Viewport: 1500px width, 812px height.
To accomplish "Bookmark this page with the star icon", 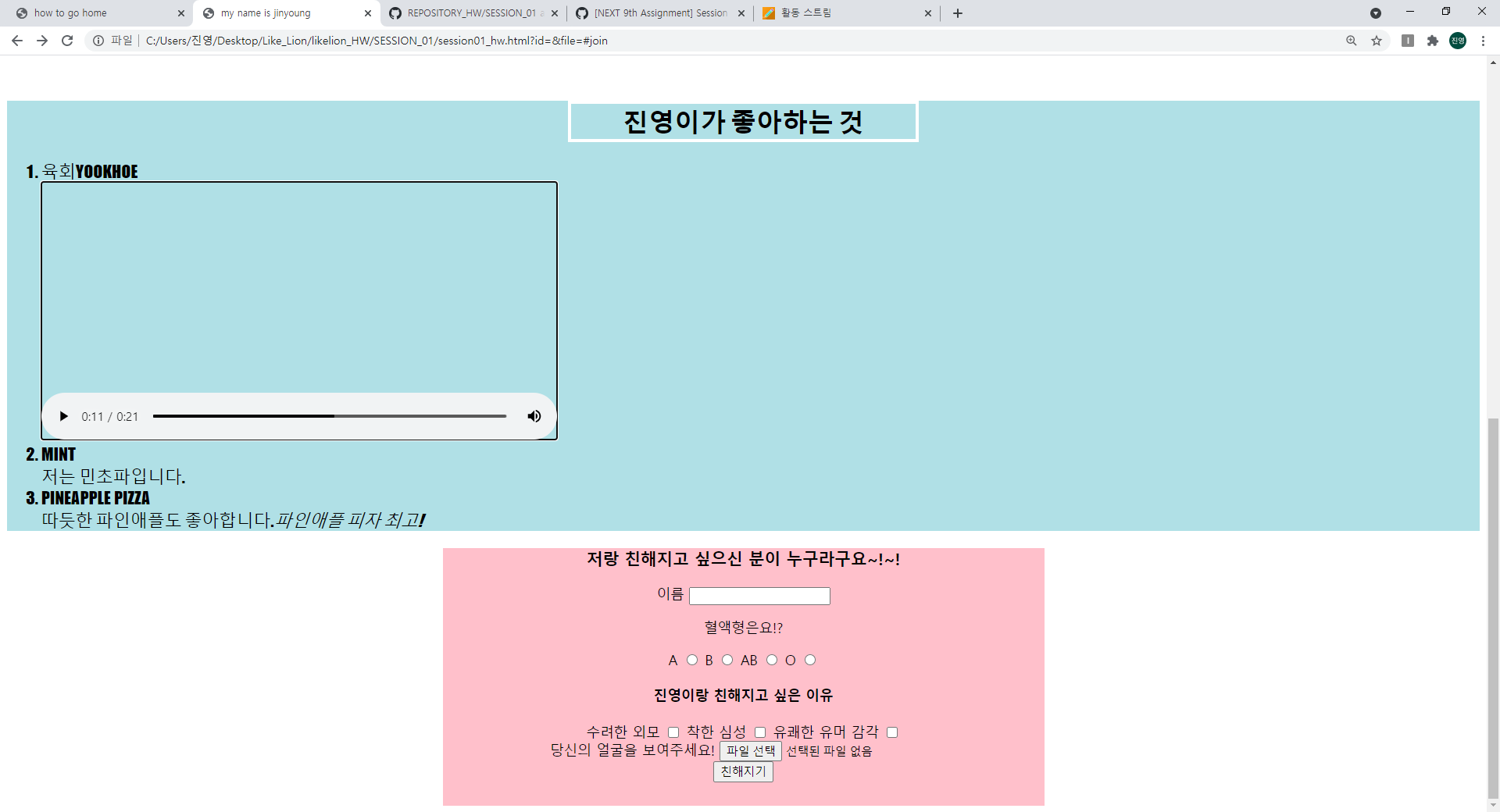I will click(x=1377, y=41).
